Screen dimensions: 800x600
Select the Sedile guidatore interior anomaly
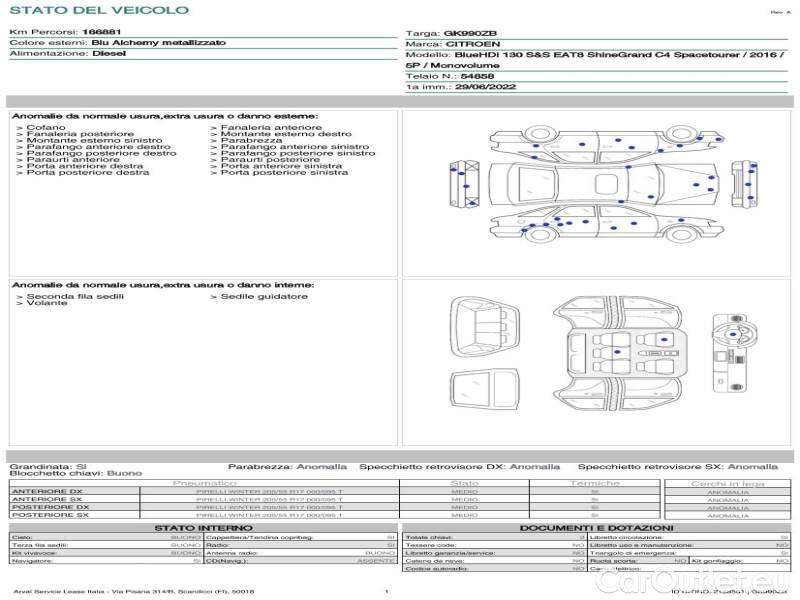264,296
